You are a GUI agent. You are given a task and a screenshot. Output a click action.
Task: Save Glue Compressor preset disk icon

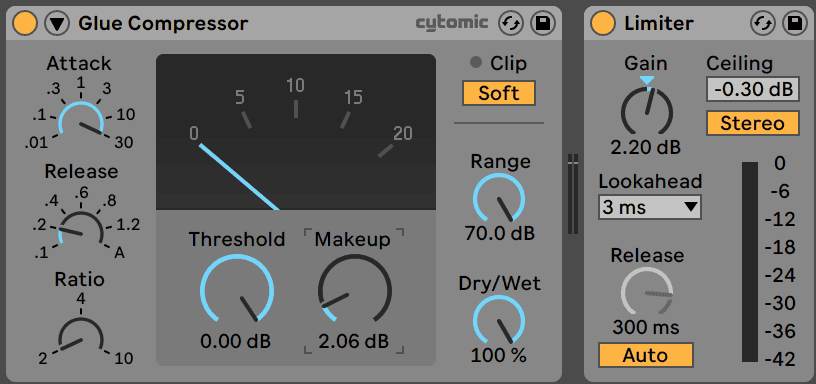coord(543,23)
